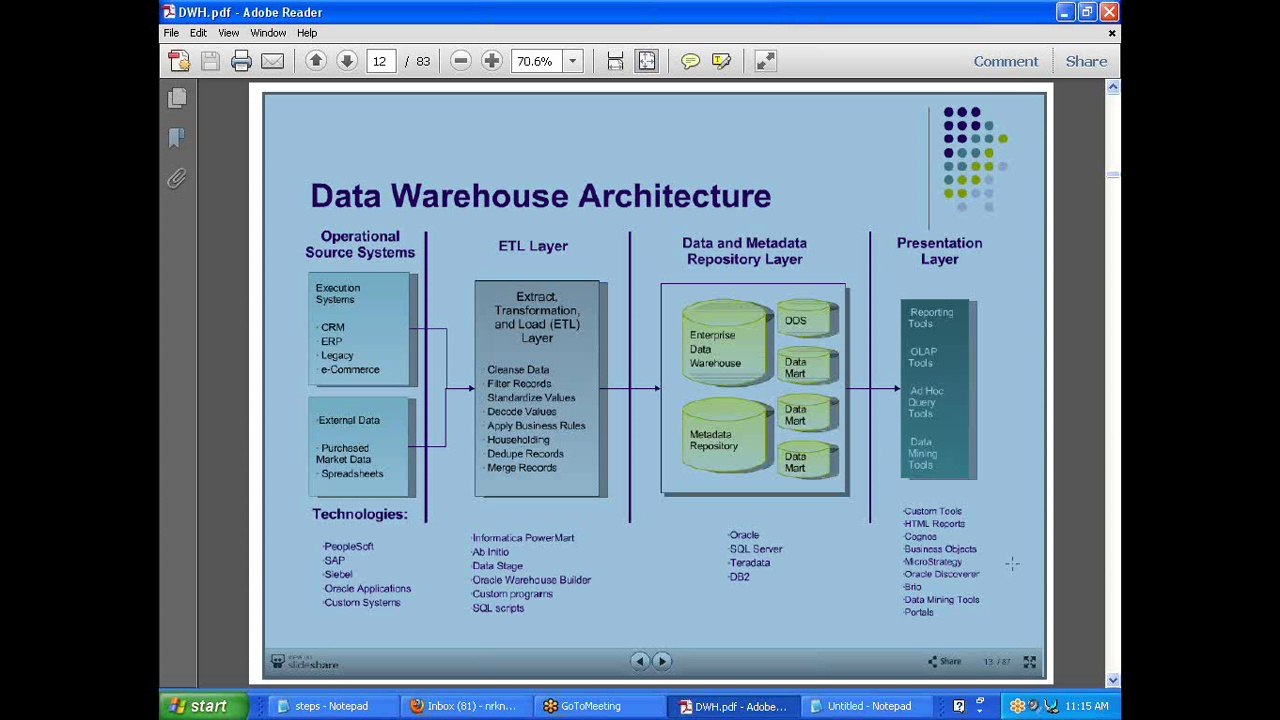Image resolution: width=1280 pixels, height=720 pixels.
Task: Click the GoToMeeting flower tray icon
Action: tap(1017, 706)
